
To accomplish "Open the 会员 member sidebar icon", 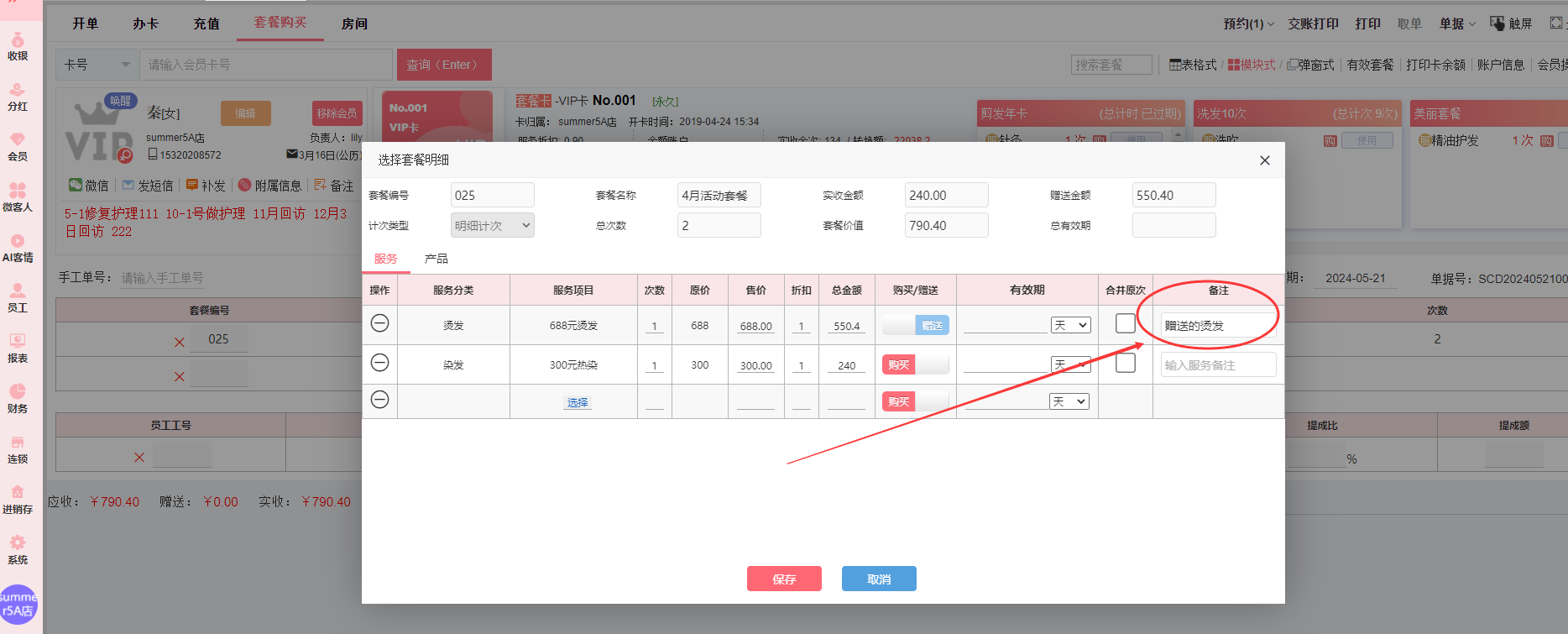I will coord(18,148).
